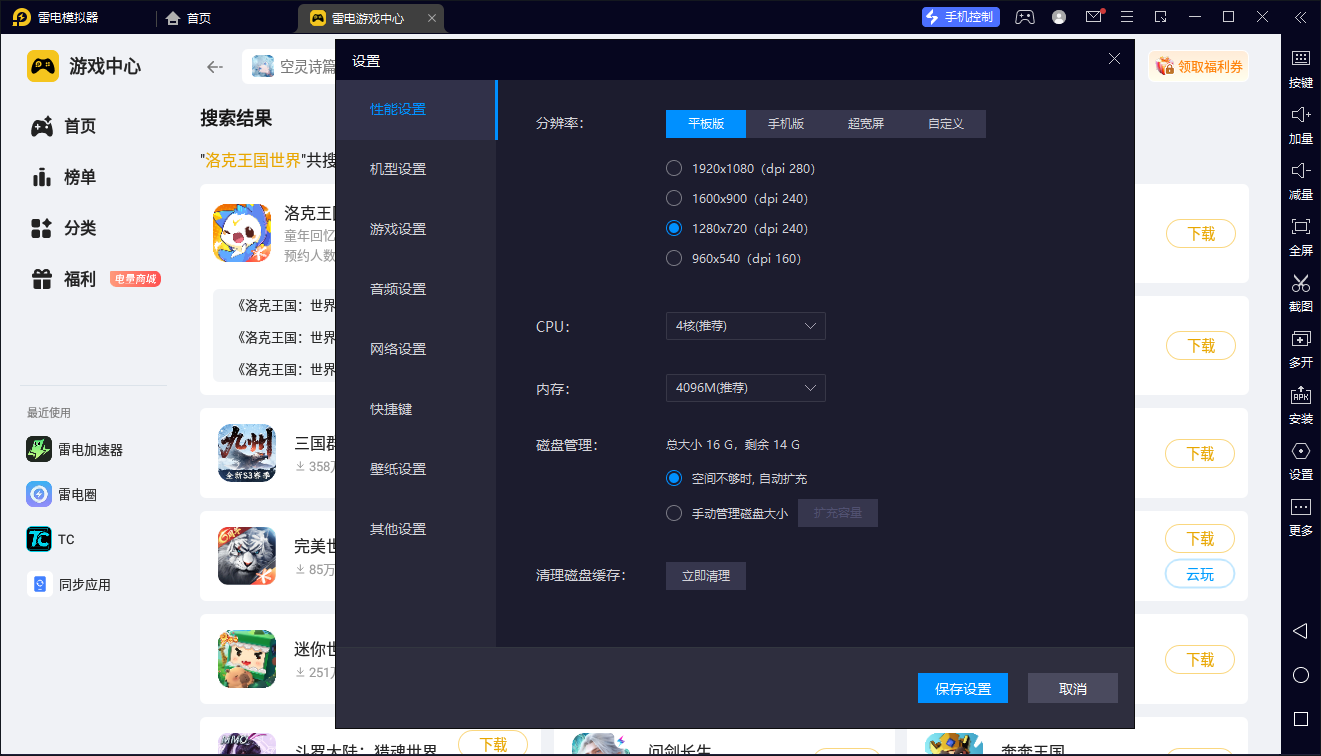1321x756 pixels.
Task: Tap the Android recent apps square
Action: click(1300, 719)
